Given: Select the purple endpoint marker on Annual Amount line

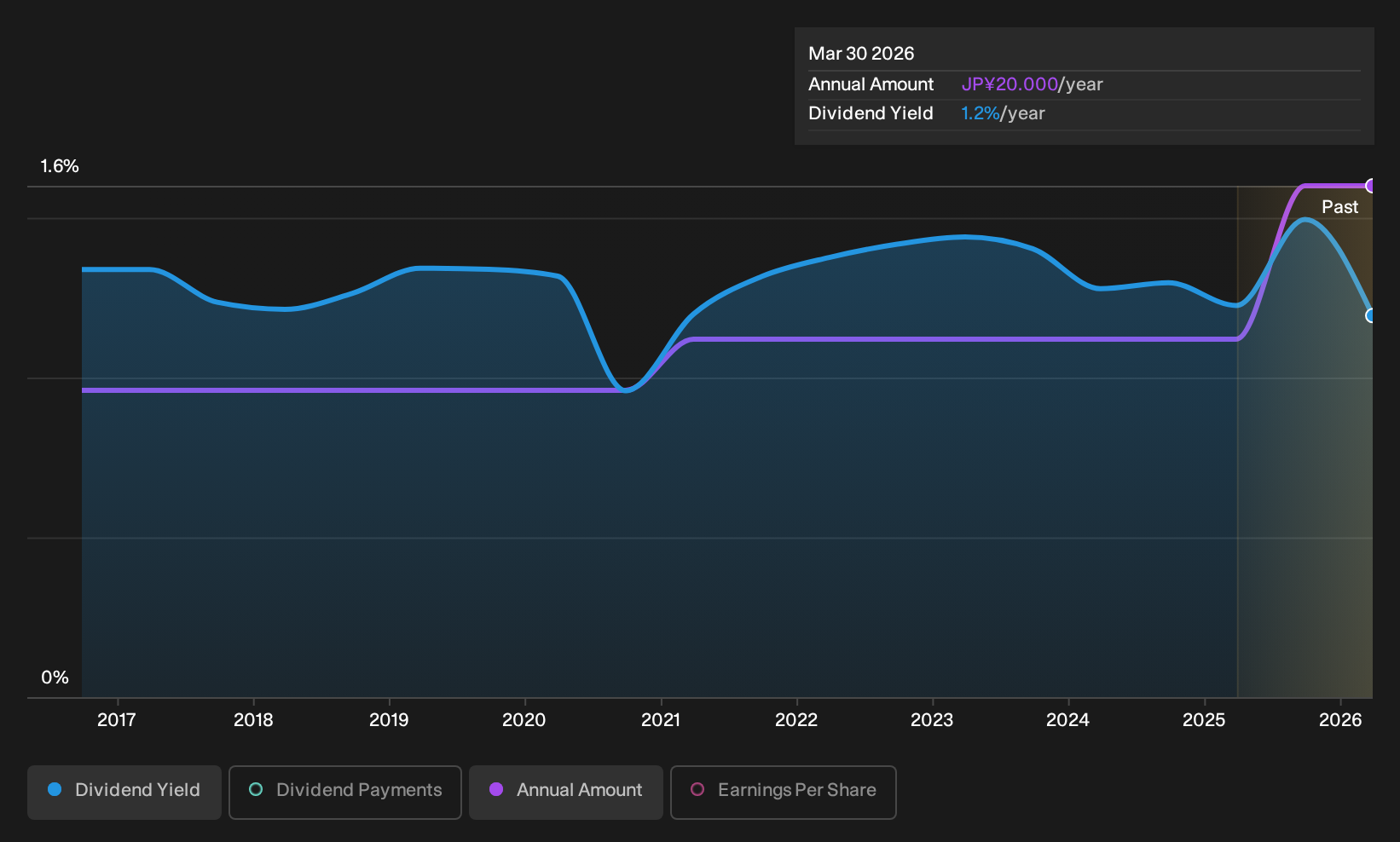Looking at the screenshot, I should (1371, 186).
